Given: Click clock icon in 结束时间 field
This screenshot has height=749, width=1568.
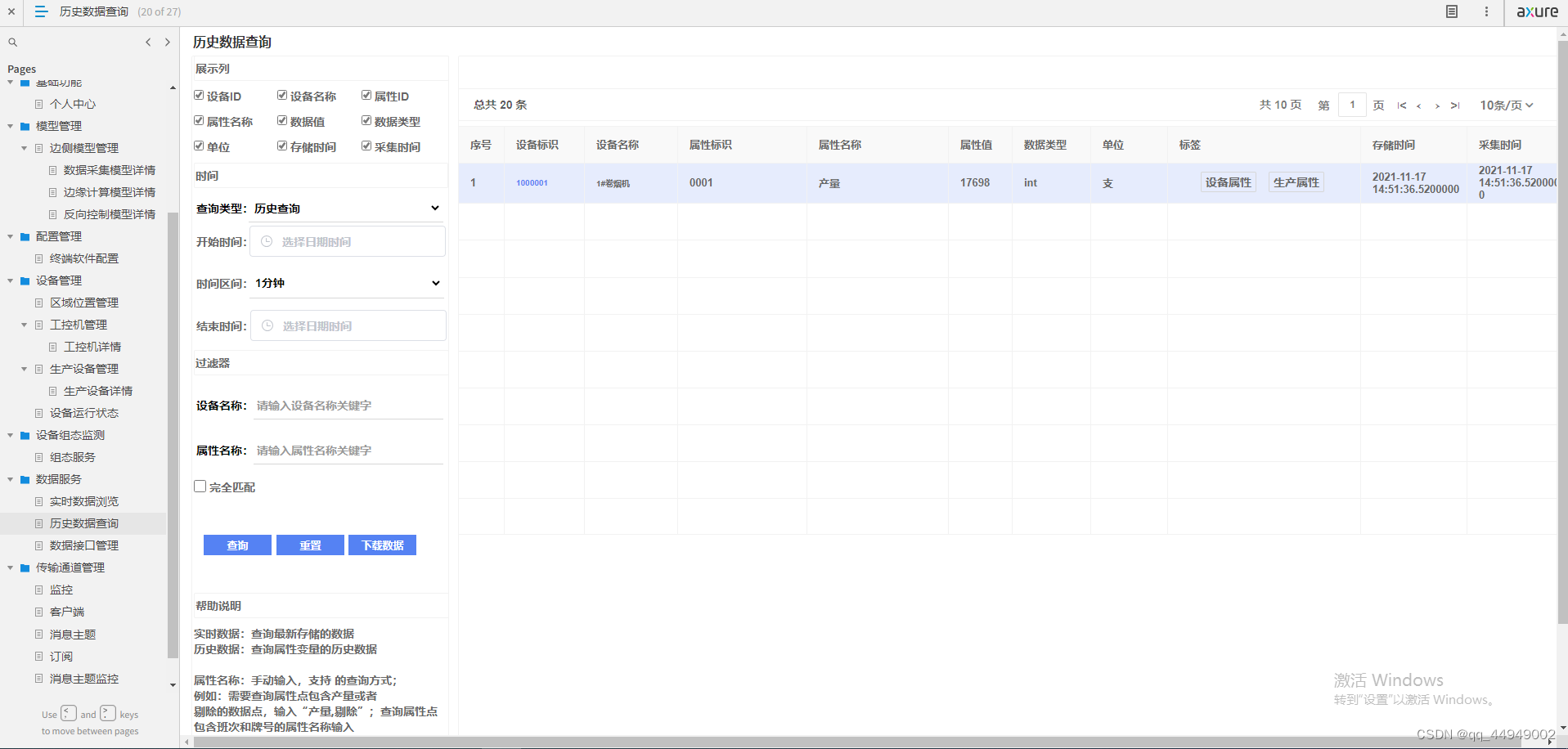Looking at the screenshot, I should coord(267,325).
